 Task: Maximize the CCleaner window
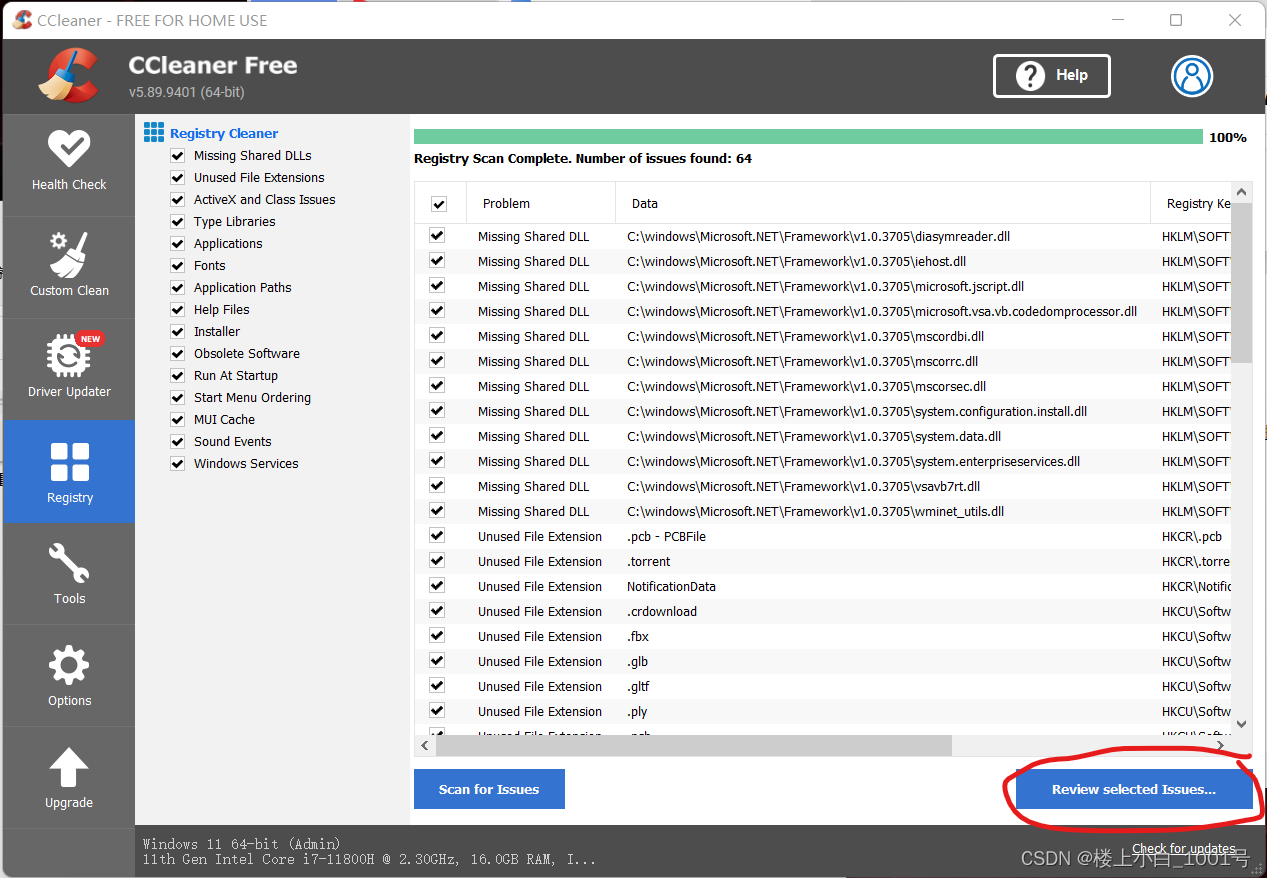click(x=1176, y=20)
